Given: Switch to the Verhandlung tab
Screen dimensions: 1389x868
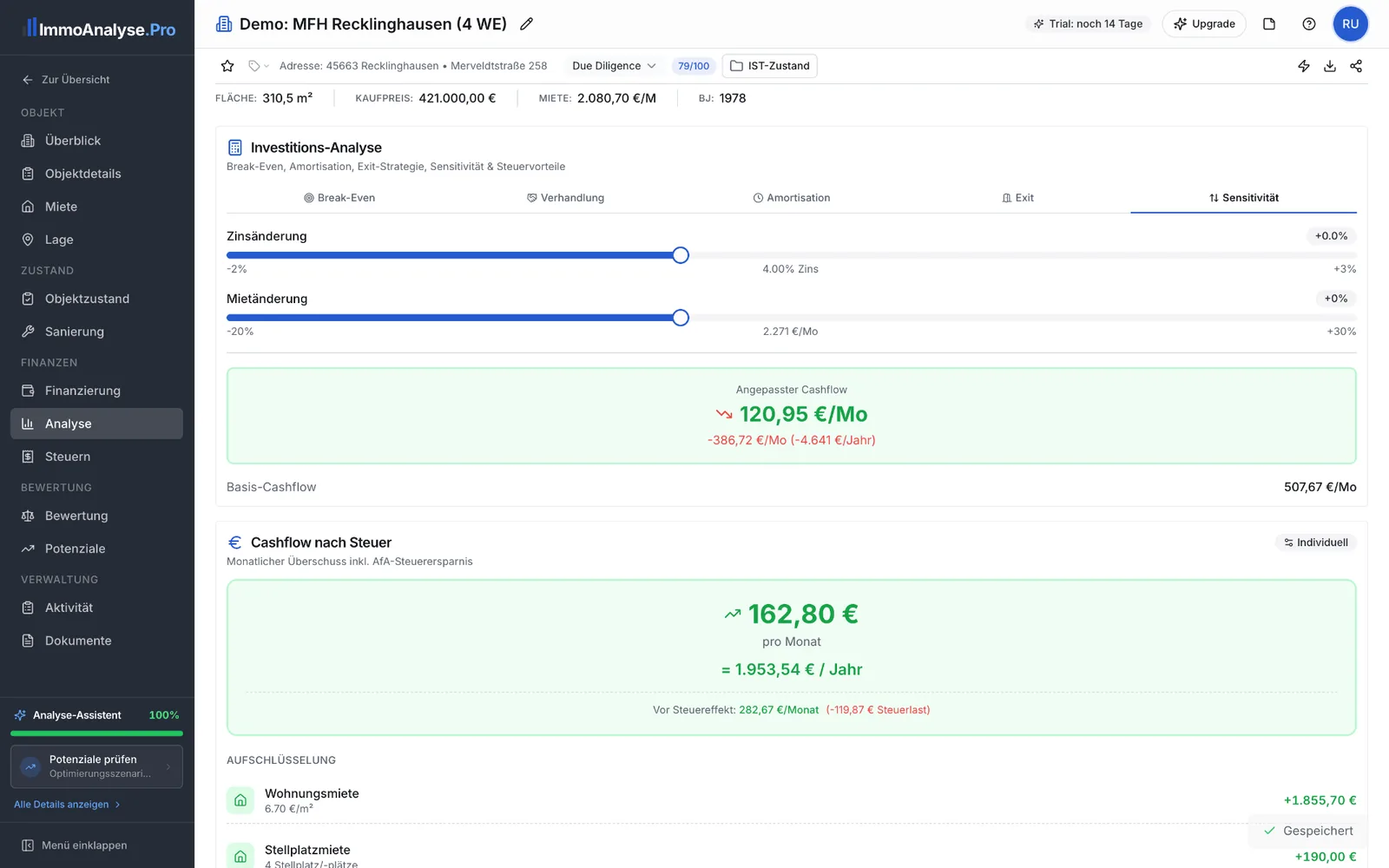Looking at the screenshot, I should pos(565,198).
